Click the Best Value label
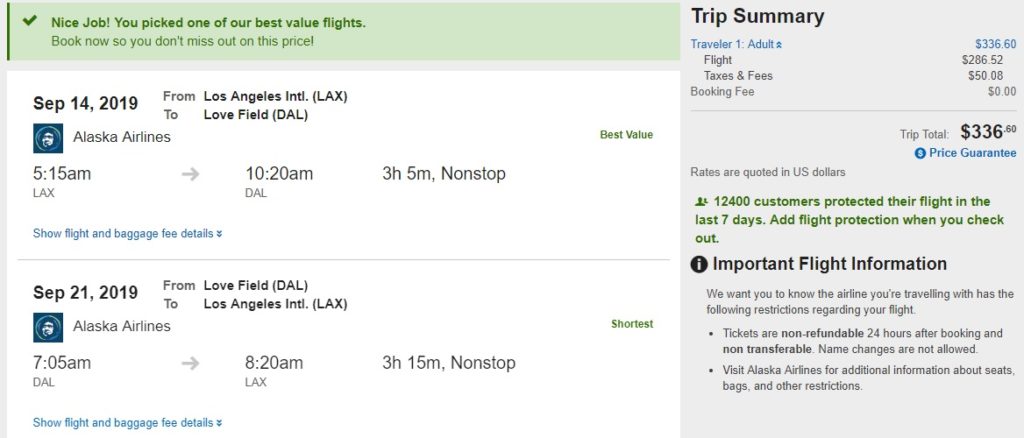The width and height of the screenshot is (1024, 438). pos(626,135)
